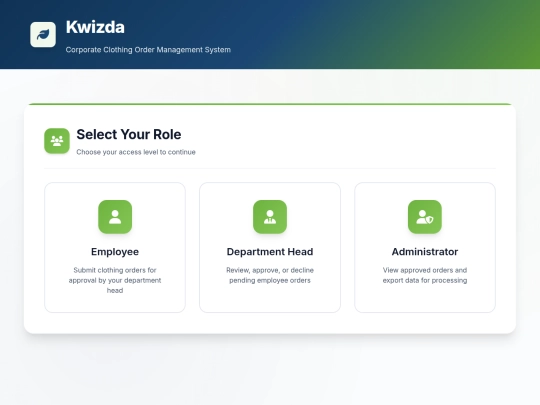Choose the Administrator role title
This screenshot has height=405, width=540.
pyautogui.click(x=425, y=252)
